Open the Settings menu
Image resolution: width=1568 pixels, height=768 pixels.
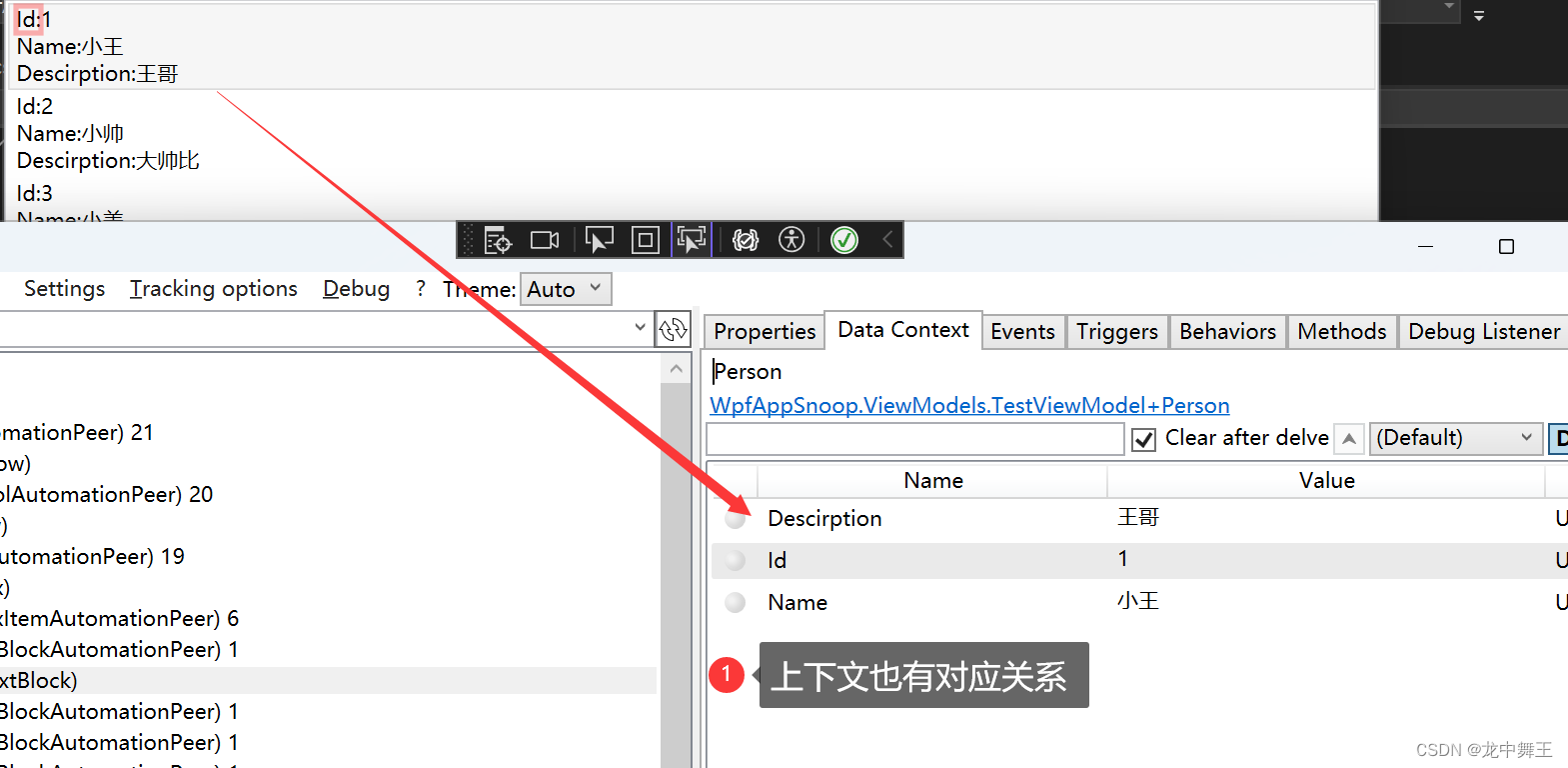point(64,288)
